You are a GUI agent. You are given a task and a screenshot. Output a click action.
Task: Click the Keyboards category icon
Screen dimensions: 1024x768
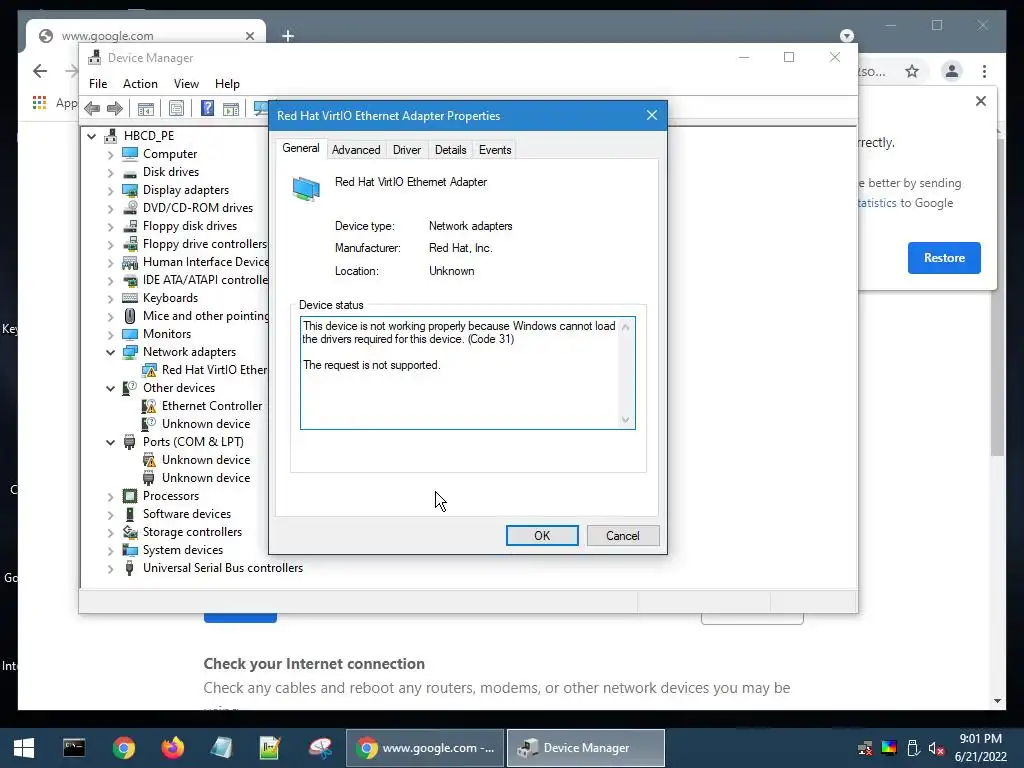coord(130,298)
